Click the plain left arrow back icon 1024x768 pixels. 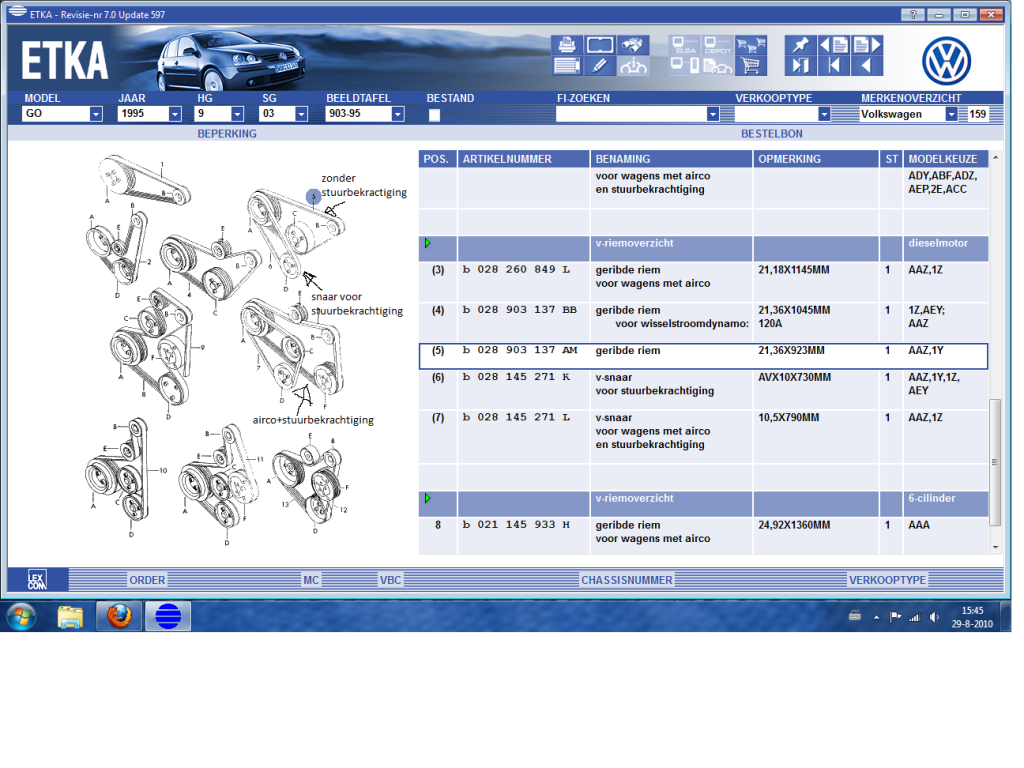coord(867,65)
